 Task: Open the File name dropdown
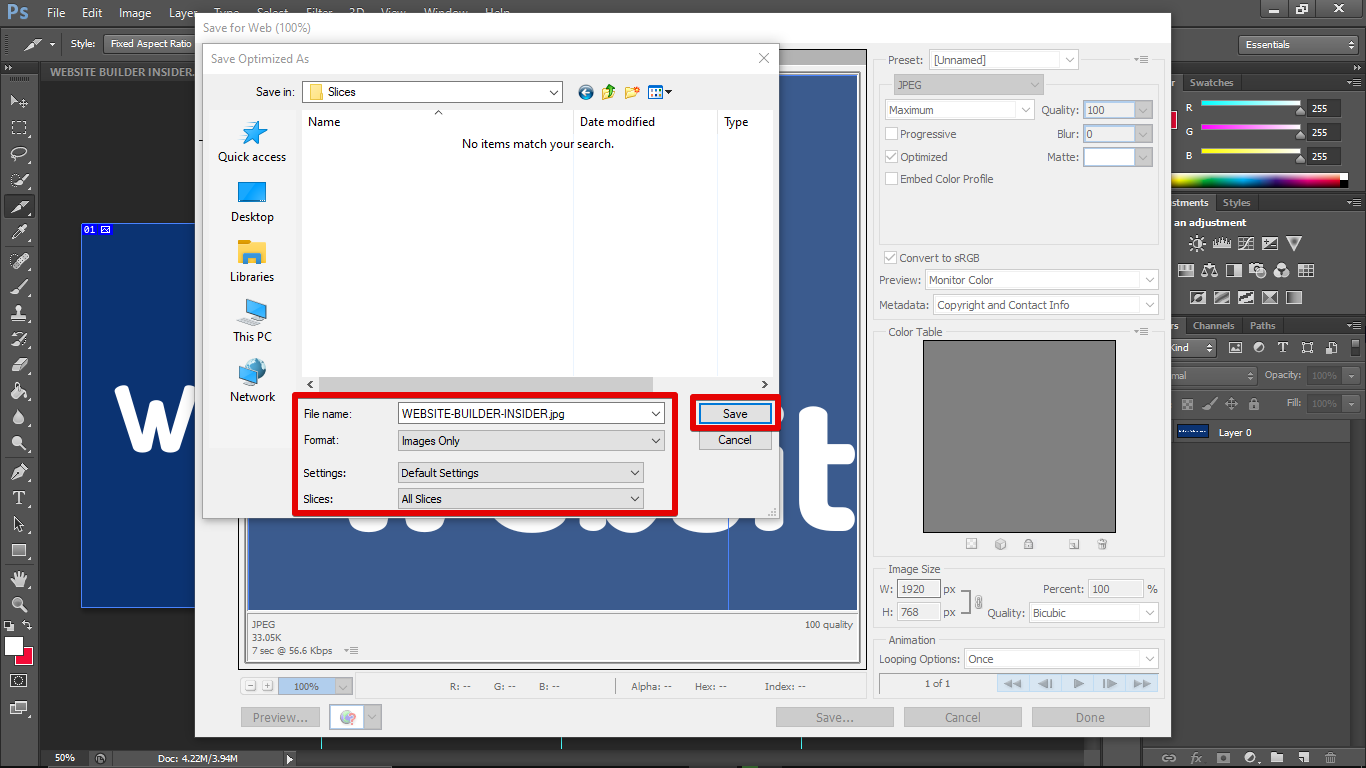pyautogui.click(x=656, y=413)
